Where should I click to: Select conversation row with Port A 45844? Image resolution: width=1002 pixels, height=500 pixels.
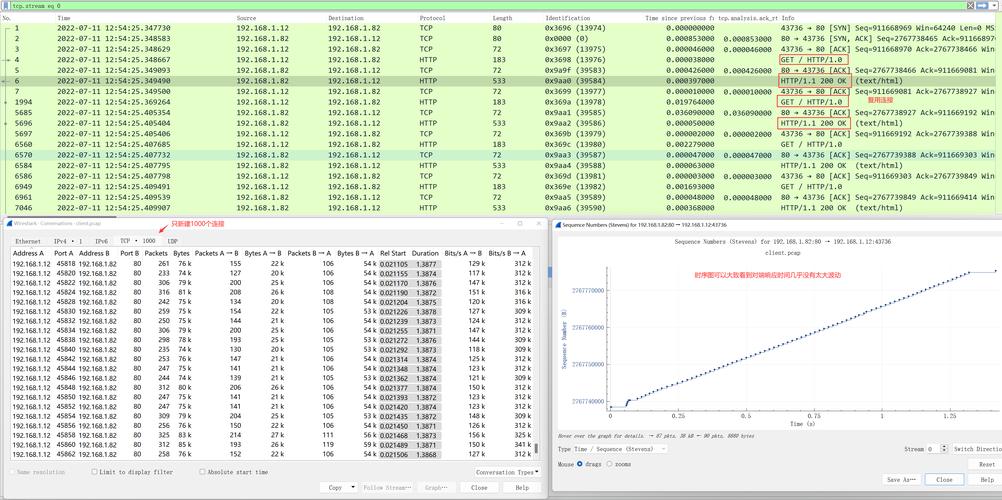273,368
